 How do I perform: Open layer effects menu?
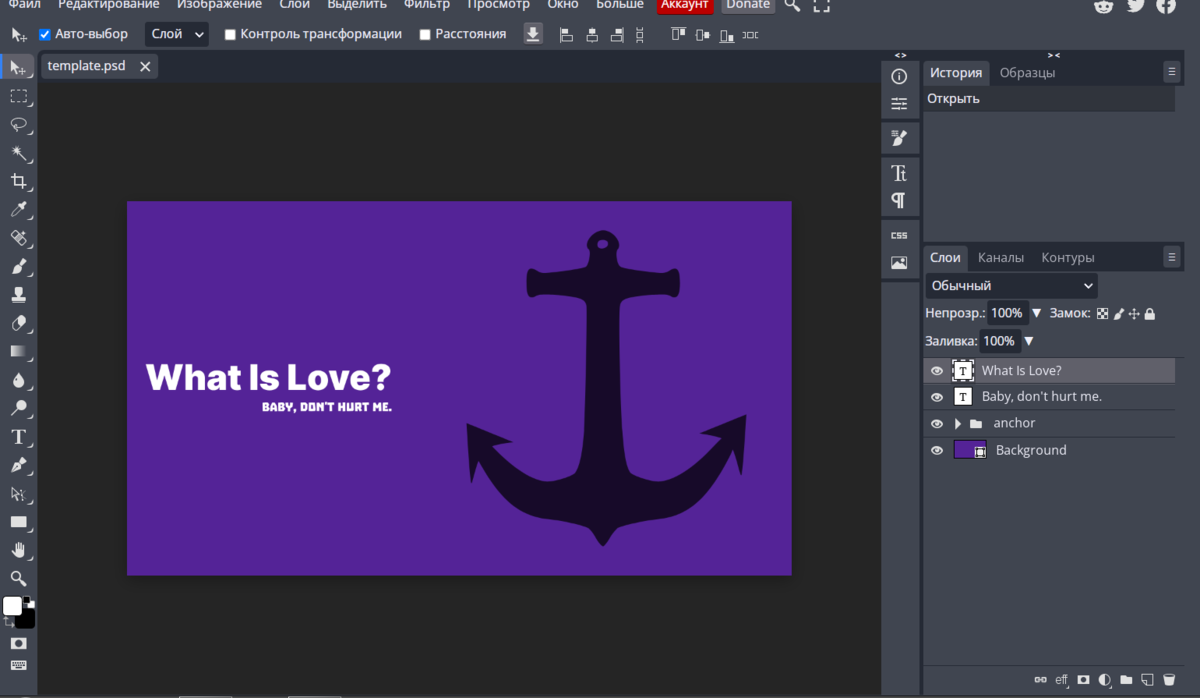(1061, 680)
